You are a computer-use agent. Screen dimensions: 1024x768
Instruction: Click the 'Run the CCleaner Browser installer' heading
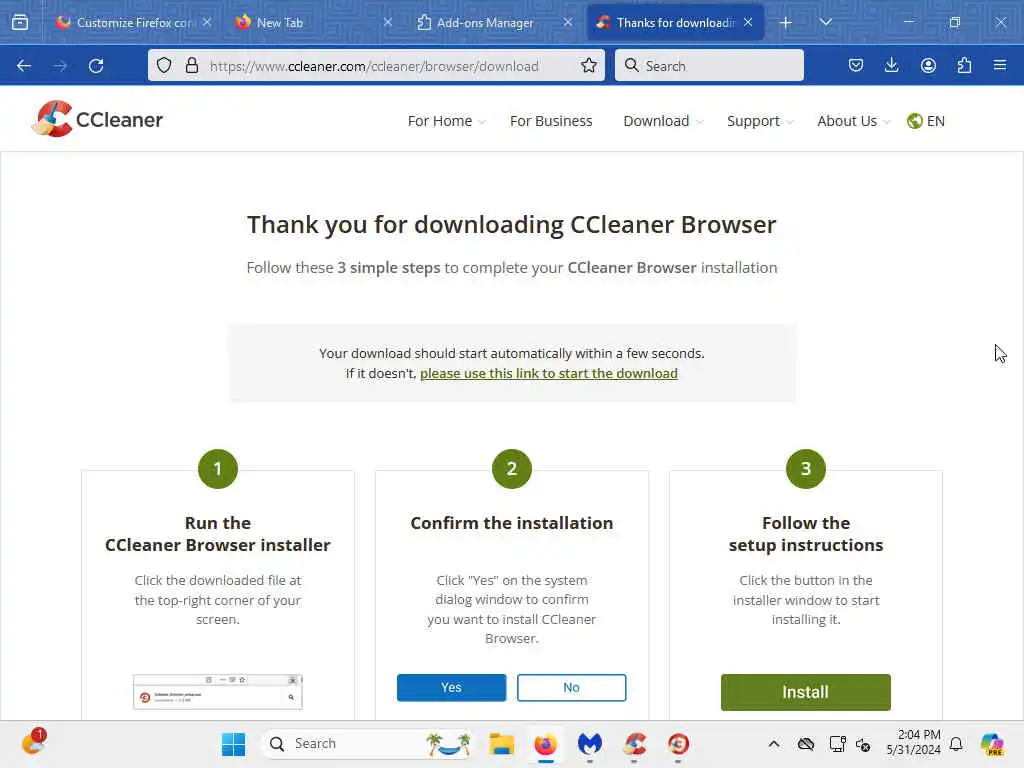217,534
